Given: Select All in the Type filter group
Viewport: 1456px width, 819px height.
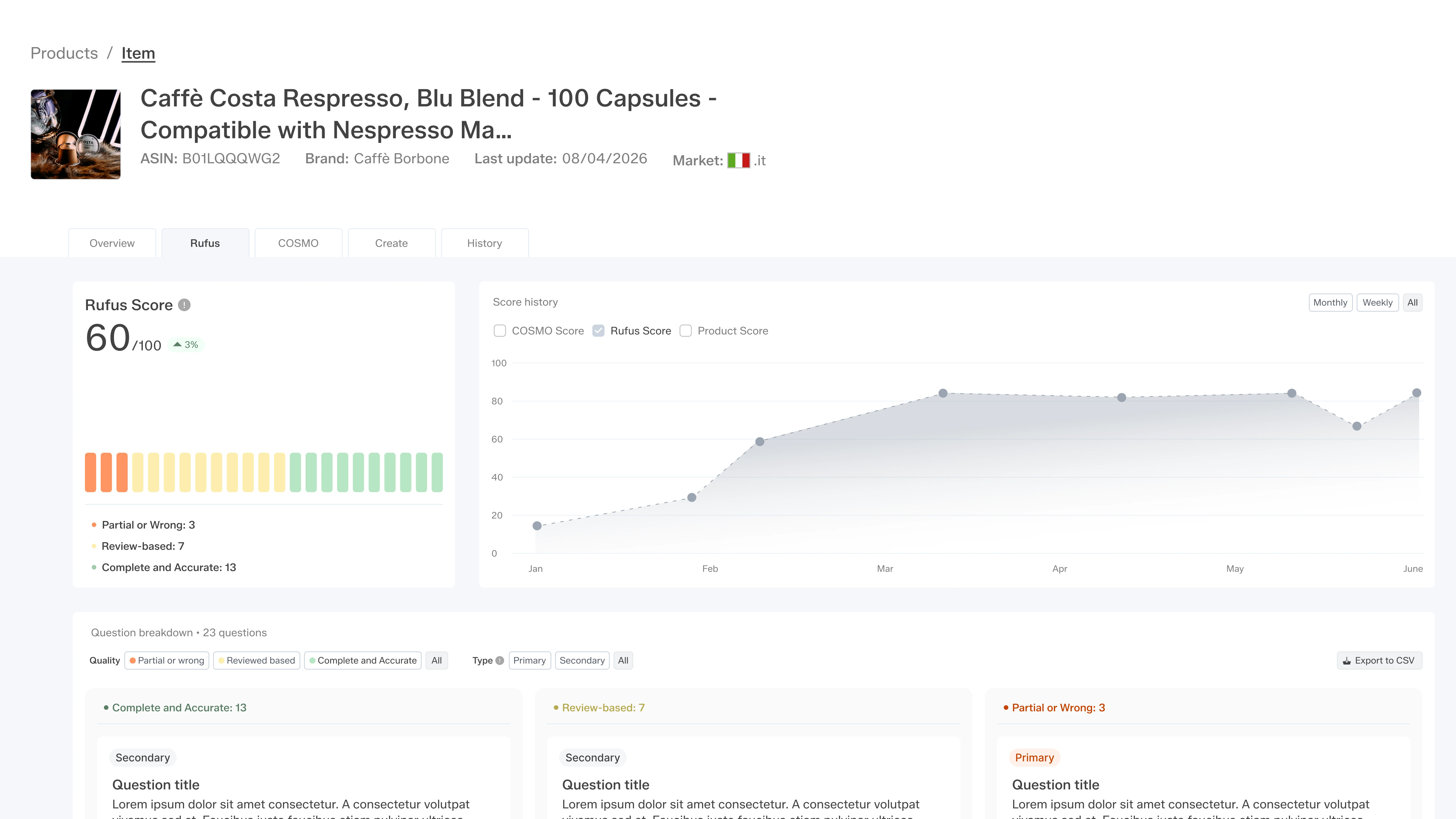Looking at the screenshot, I should coord(623,660).
